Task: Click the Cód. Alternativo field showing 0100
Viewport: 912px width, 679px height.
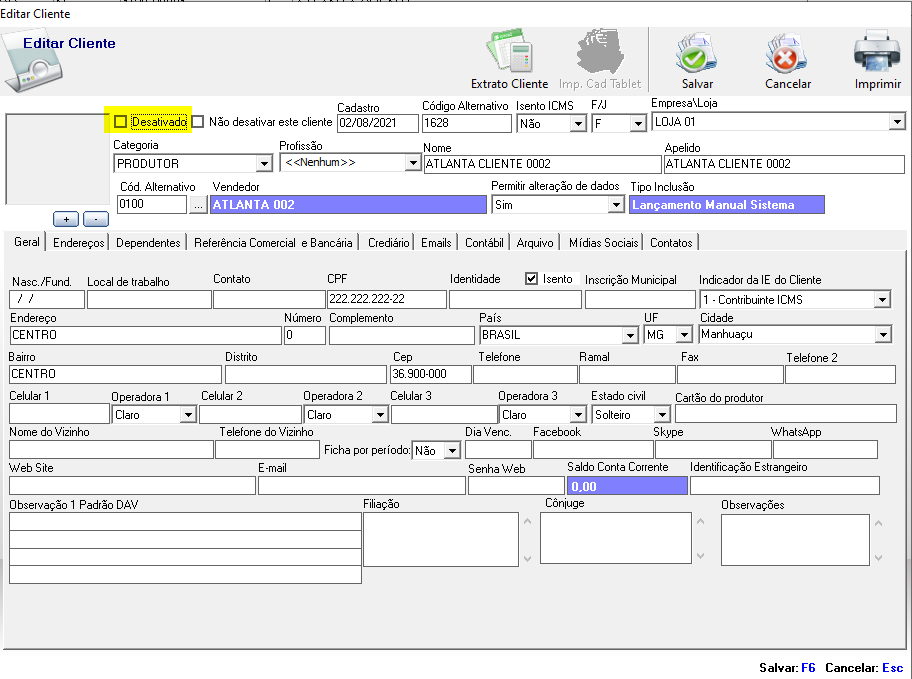Action: pos(152,204)
